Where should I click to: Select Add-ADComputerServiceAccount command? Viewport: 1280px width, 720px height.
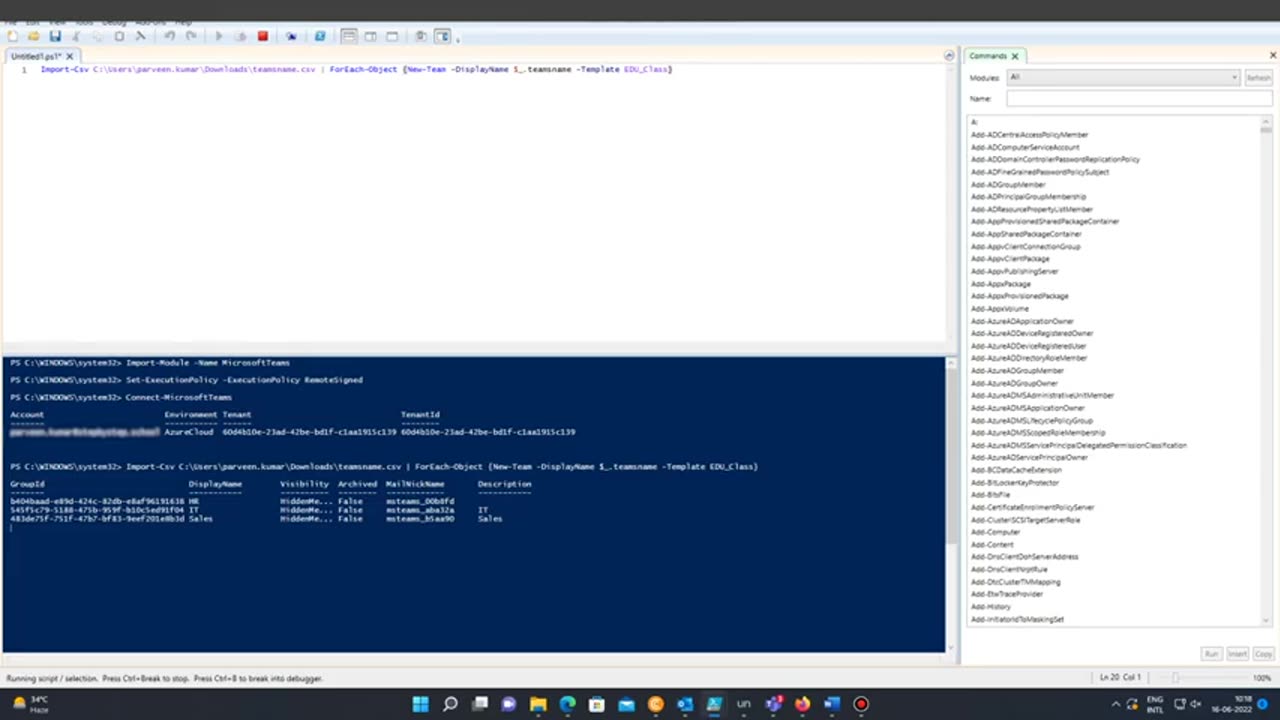(x=1025, y=147)
